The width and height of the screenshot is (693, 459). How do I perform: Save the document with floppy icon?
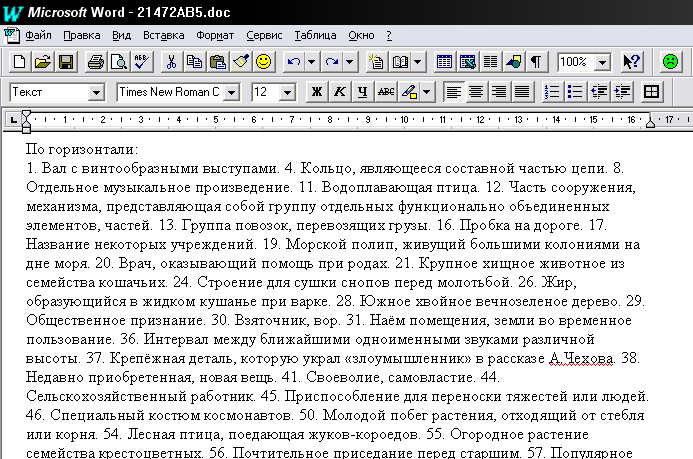[66, 62]
